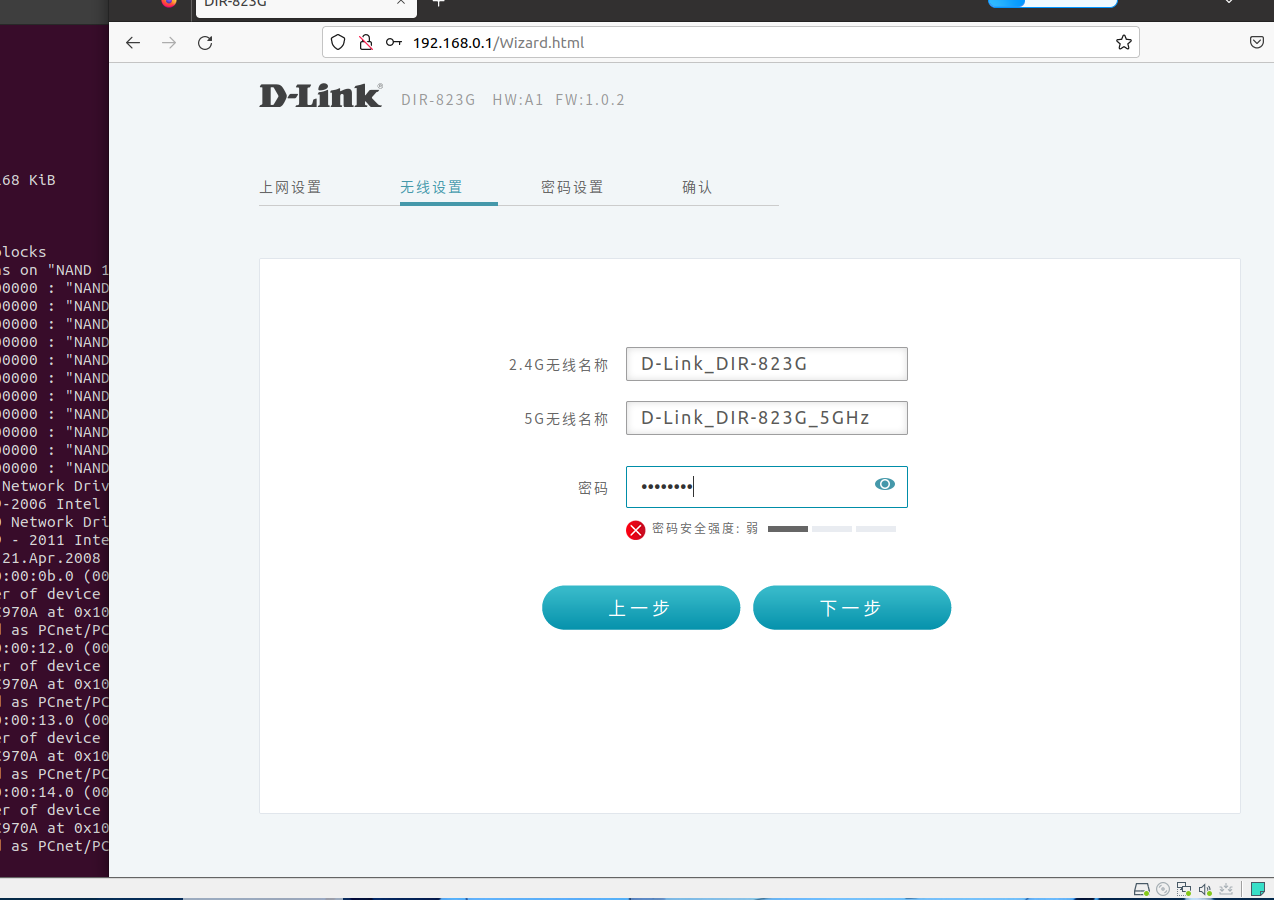Focus the 2.4G无线名称 input field

[x=767, y=364]
